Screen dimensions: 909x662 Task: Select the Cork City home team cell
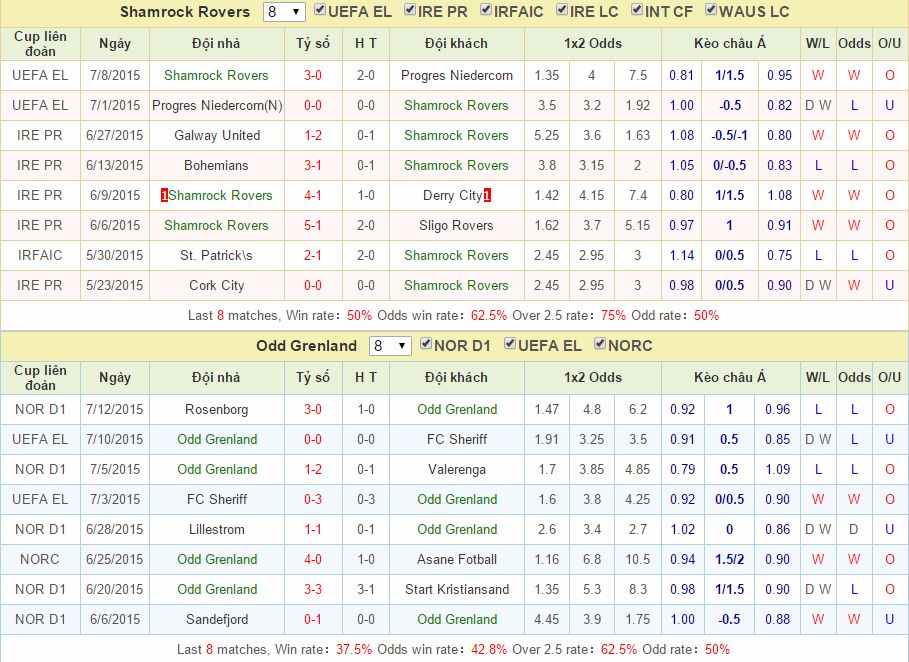(x=217, y=286)
